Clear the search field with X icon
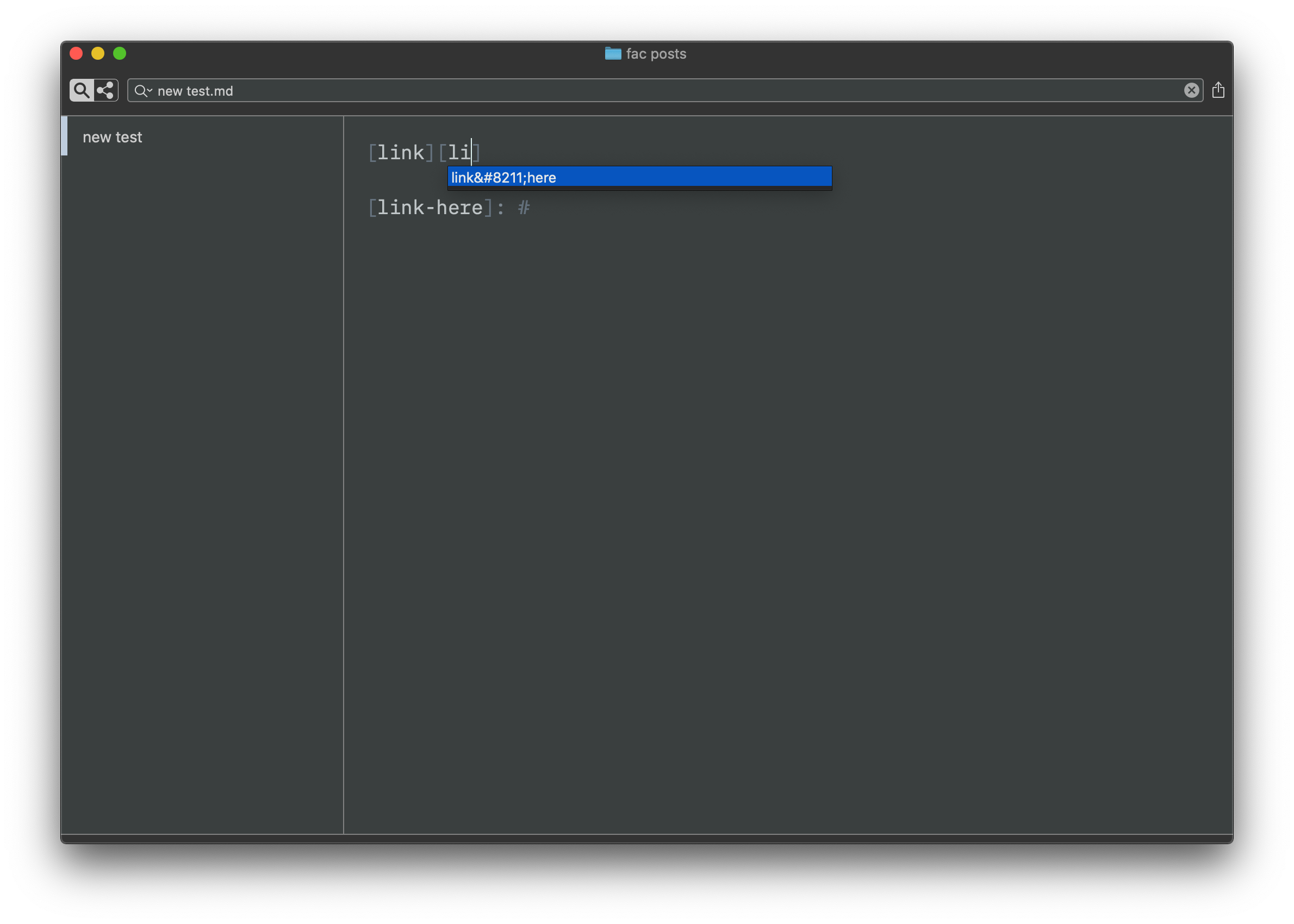This screenshot has height=924, width=1294. point(1191,90)
